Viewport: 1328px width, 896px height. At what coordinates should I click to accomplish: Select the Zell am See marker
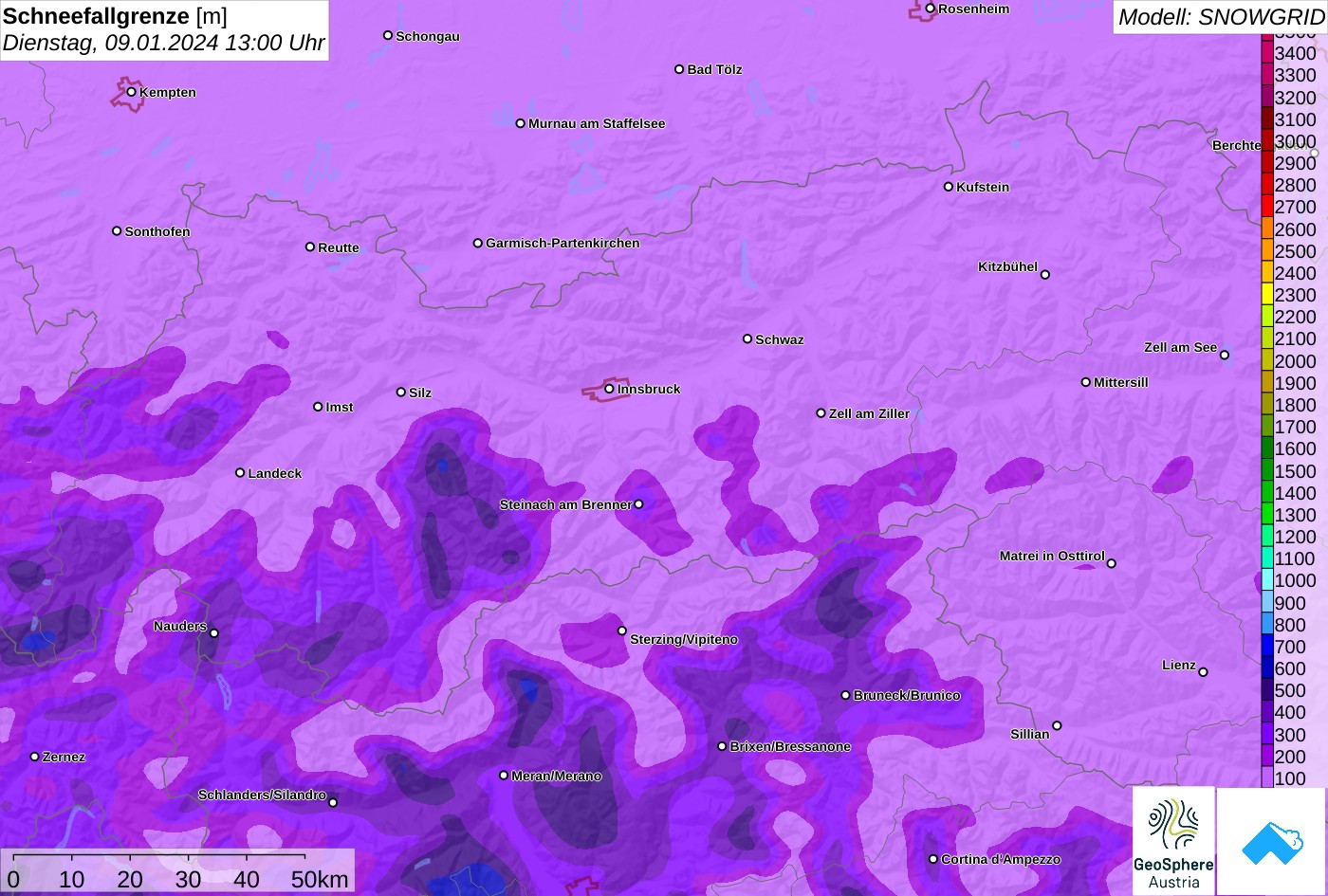point(1225,356)
